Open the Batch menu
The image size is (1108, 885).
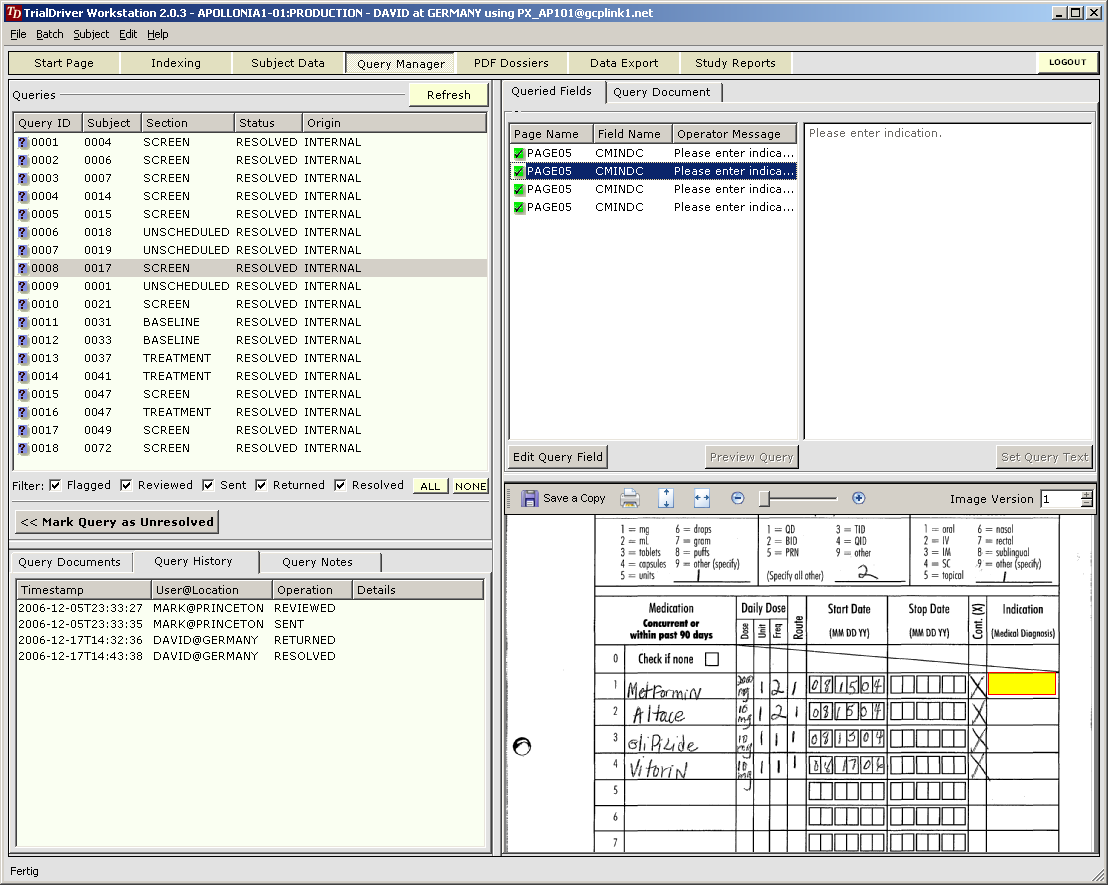tap(49, 34)
